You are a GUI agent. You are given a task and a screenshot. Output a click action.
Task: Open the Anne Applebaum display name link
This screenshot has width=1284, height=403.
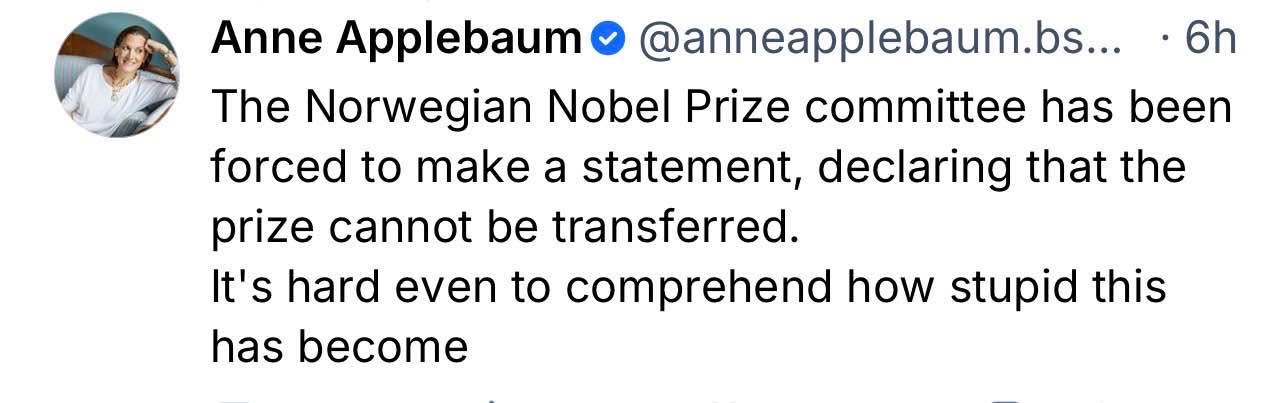(396, 40)
